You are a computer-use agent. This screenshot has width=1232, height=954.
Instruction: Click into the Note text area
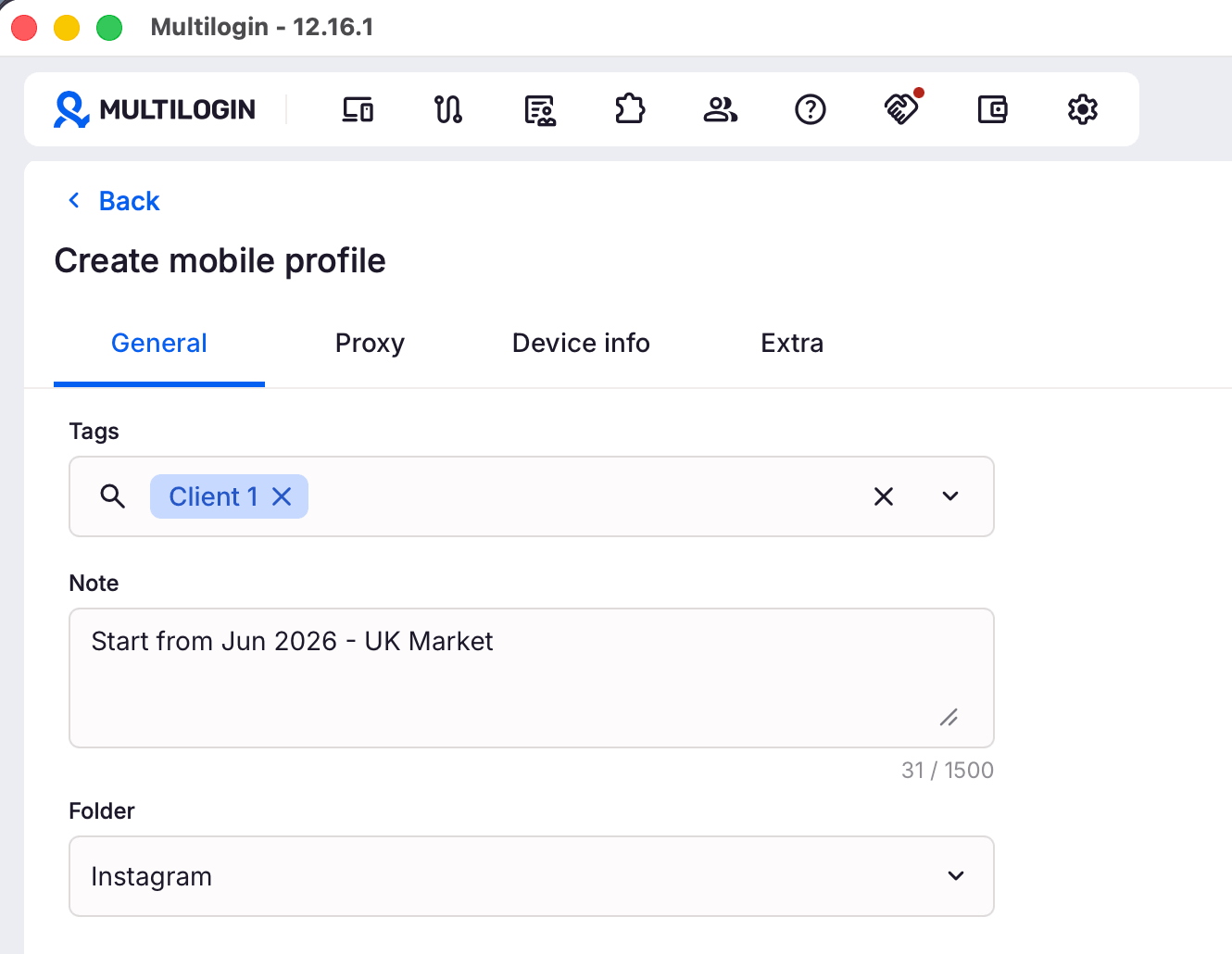532,678
